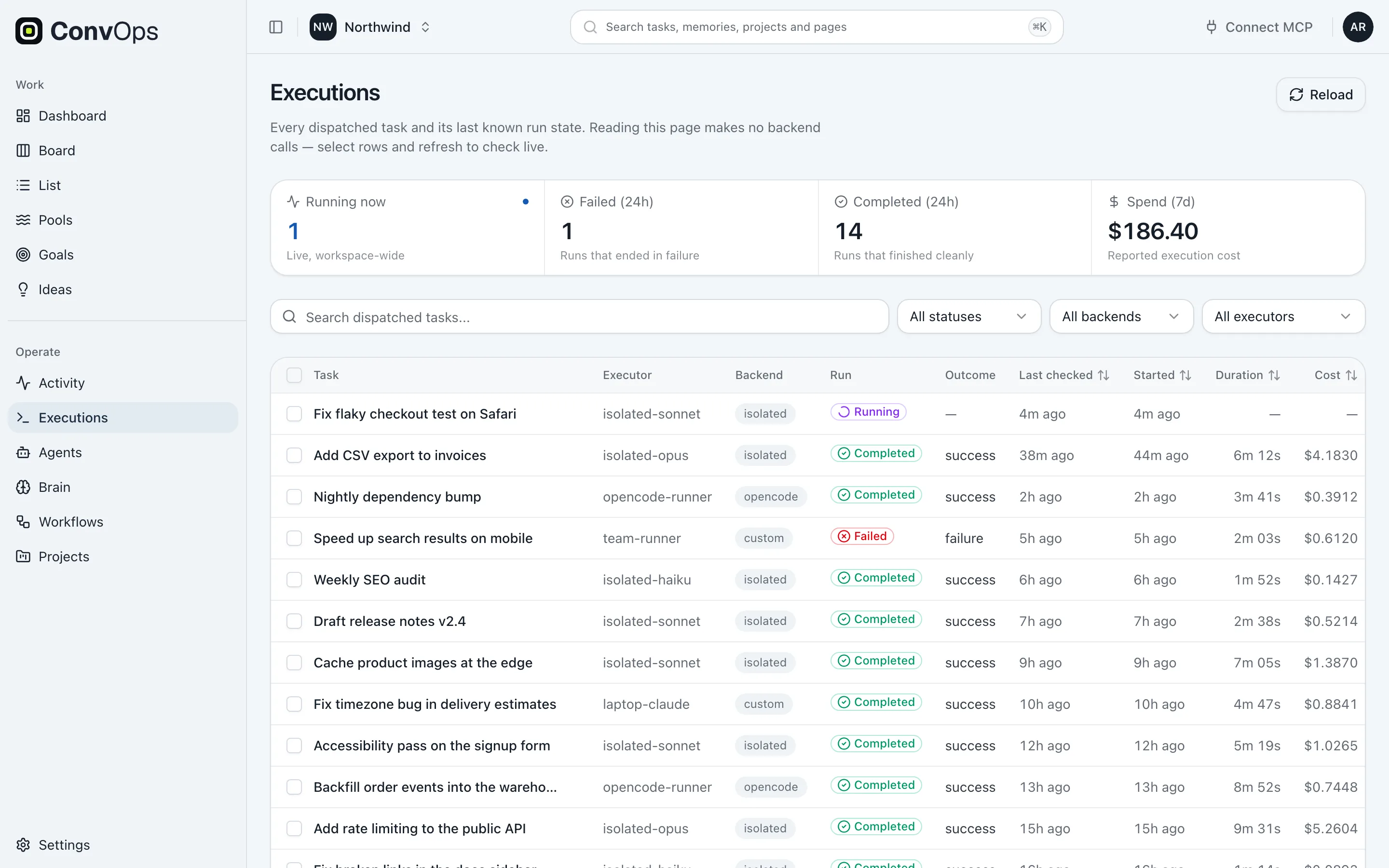This screenshot has height=868, width=1389.
Task: Click the Agents robot icon
Action: tap(23, 452)
